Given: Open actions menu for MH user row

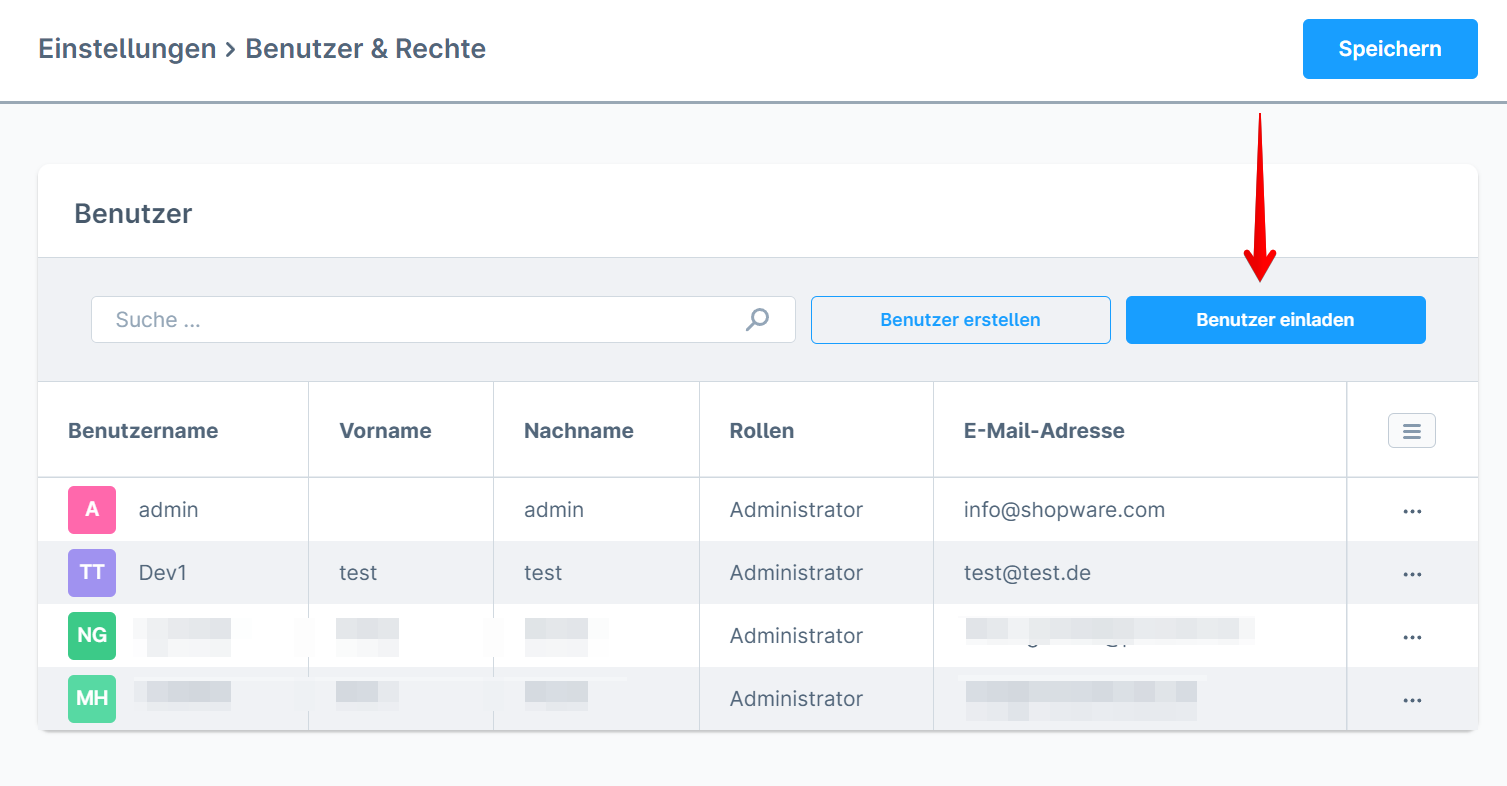Looking at the screenshot, I should (x=1412, y=700).
